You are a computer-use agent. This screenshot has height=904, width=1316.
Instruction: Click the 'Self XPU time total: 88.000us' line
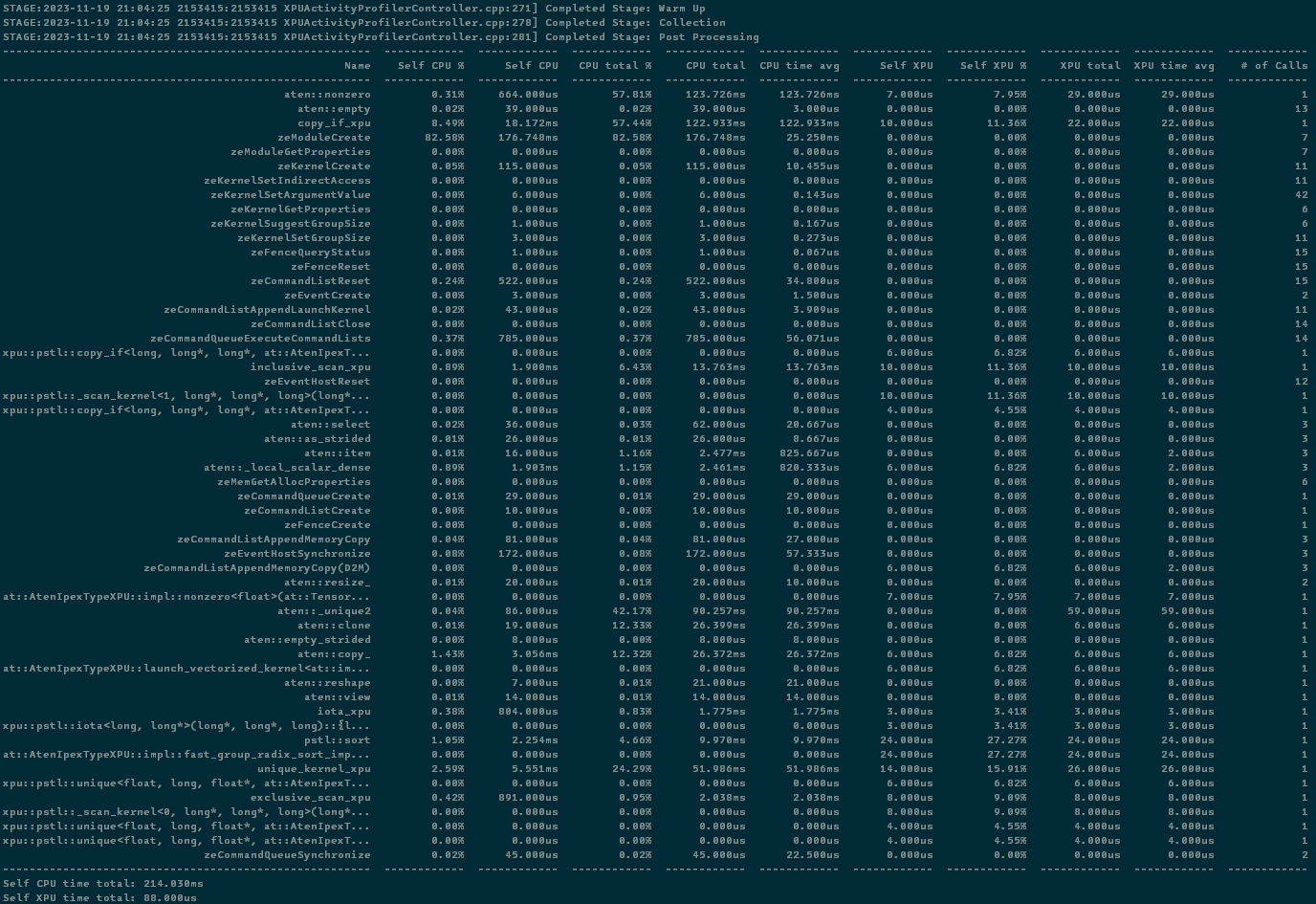[x=100, y=898]
